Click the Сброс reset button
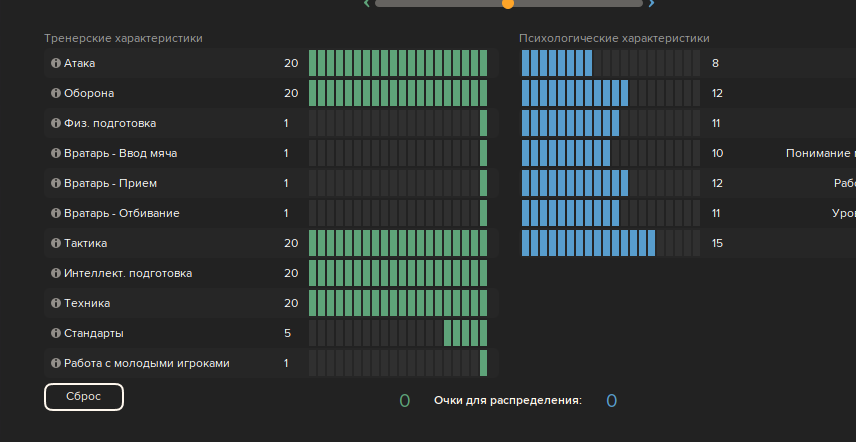856x442 pixels. pyautogui.click(x=84, y=397)
